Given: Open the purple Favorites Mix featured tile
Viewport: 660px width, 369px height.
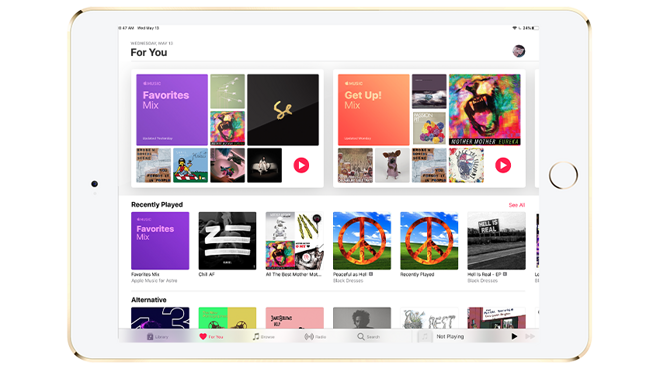Looking at the screenshot, I should click(x=172, y=110).
